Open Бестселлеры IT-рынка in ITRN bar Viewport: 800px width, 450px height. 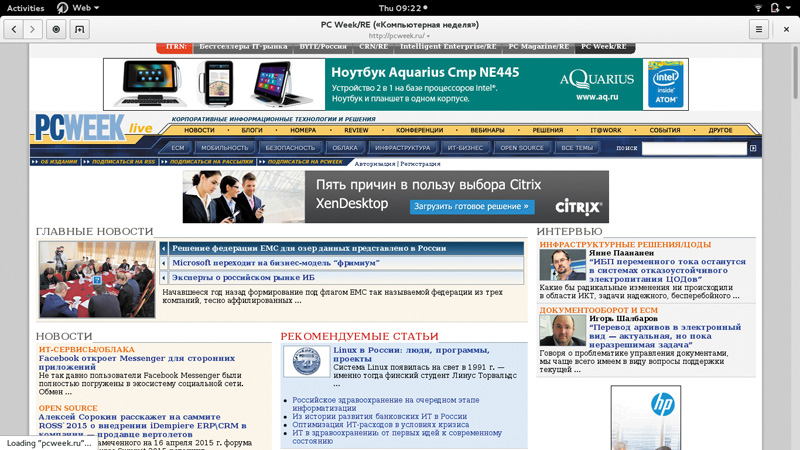pos(243,46)
